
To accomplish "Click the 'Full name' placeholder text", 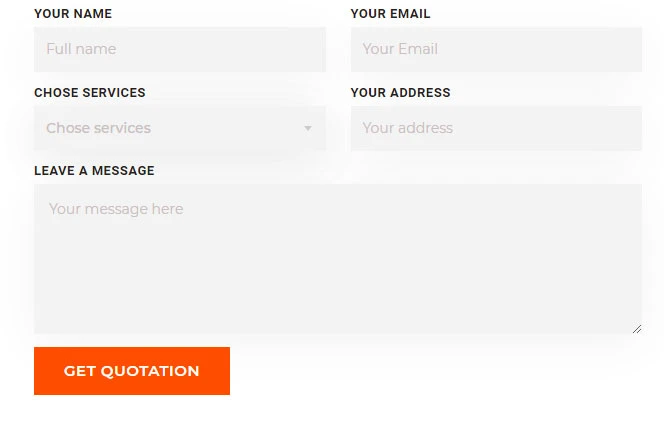I will tap(81, 49).
